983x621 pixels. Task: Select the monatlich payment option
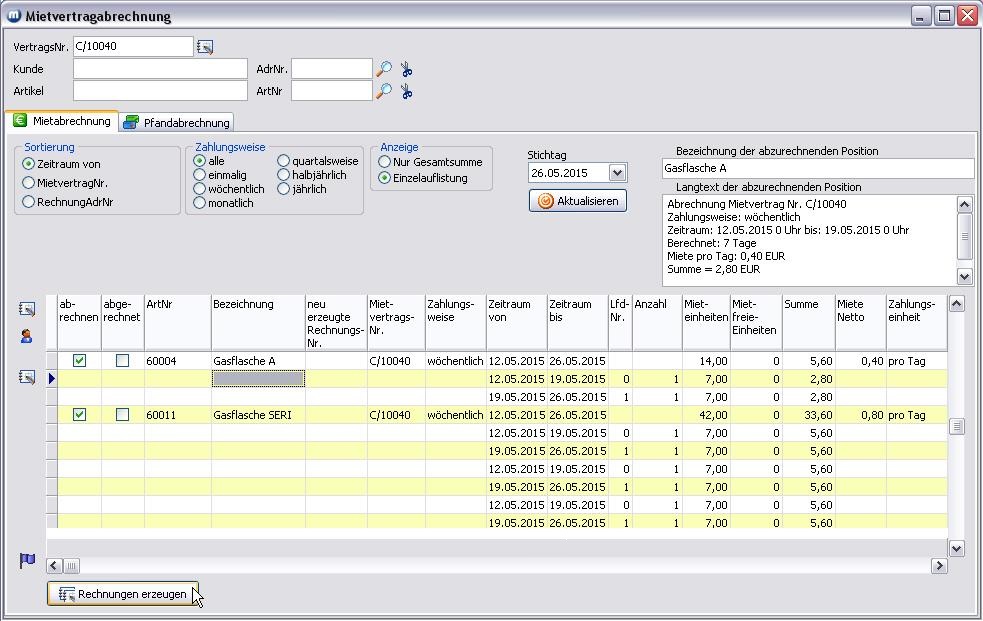pos(200,203)
